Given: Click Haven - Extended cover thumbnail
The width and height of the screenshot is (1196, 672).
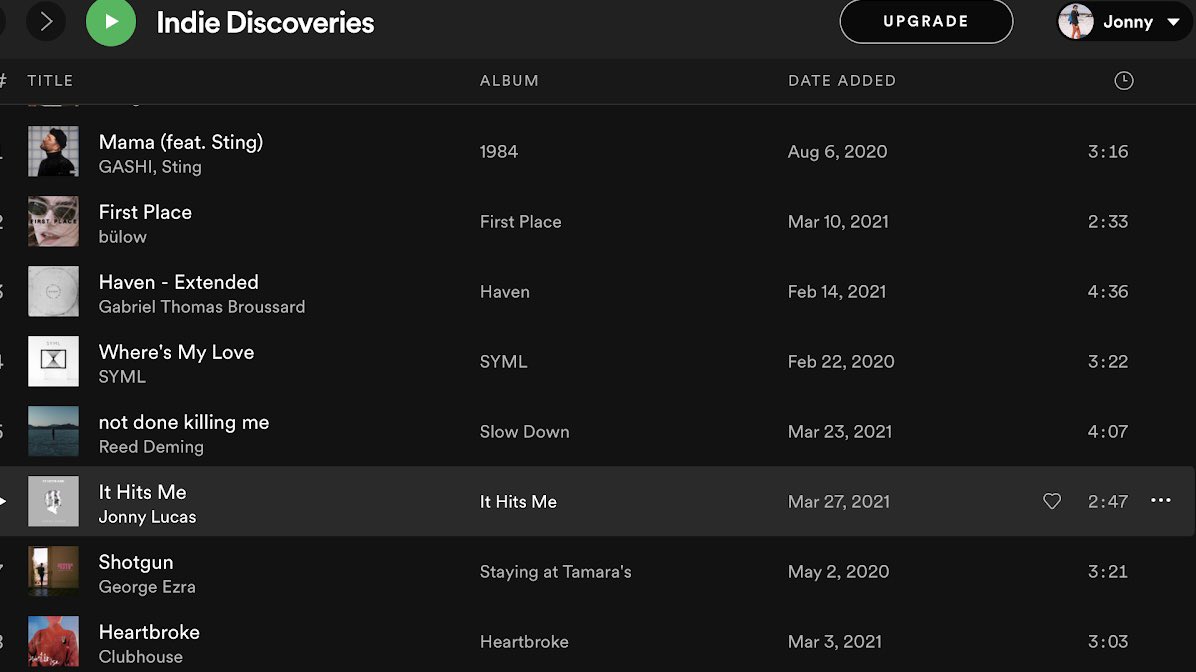Looking at the screenshot, I should click(53, 291).
